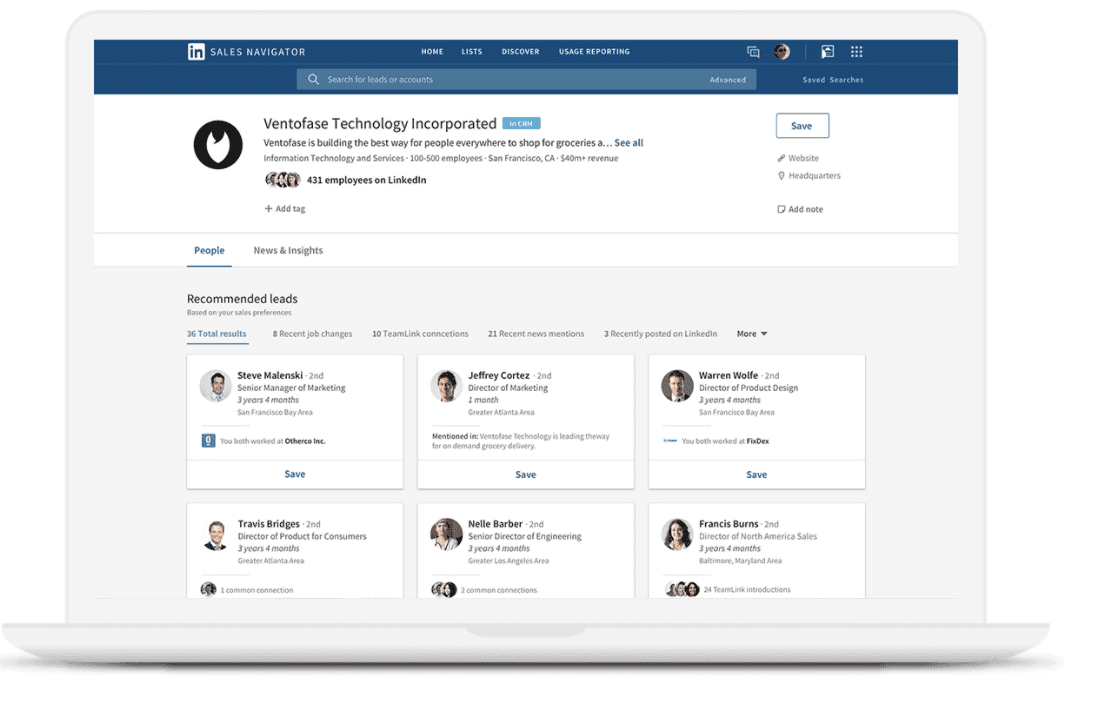The height and width of the screenshot is (716, 1100).
Task: Click the Sales Navigator apps grid icon
Action: point(856,51)
